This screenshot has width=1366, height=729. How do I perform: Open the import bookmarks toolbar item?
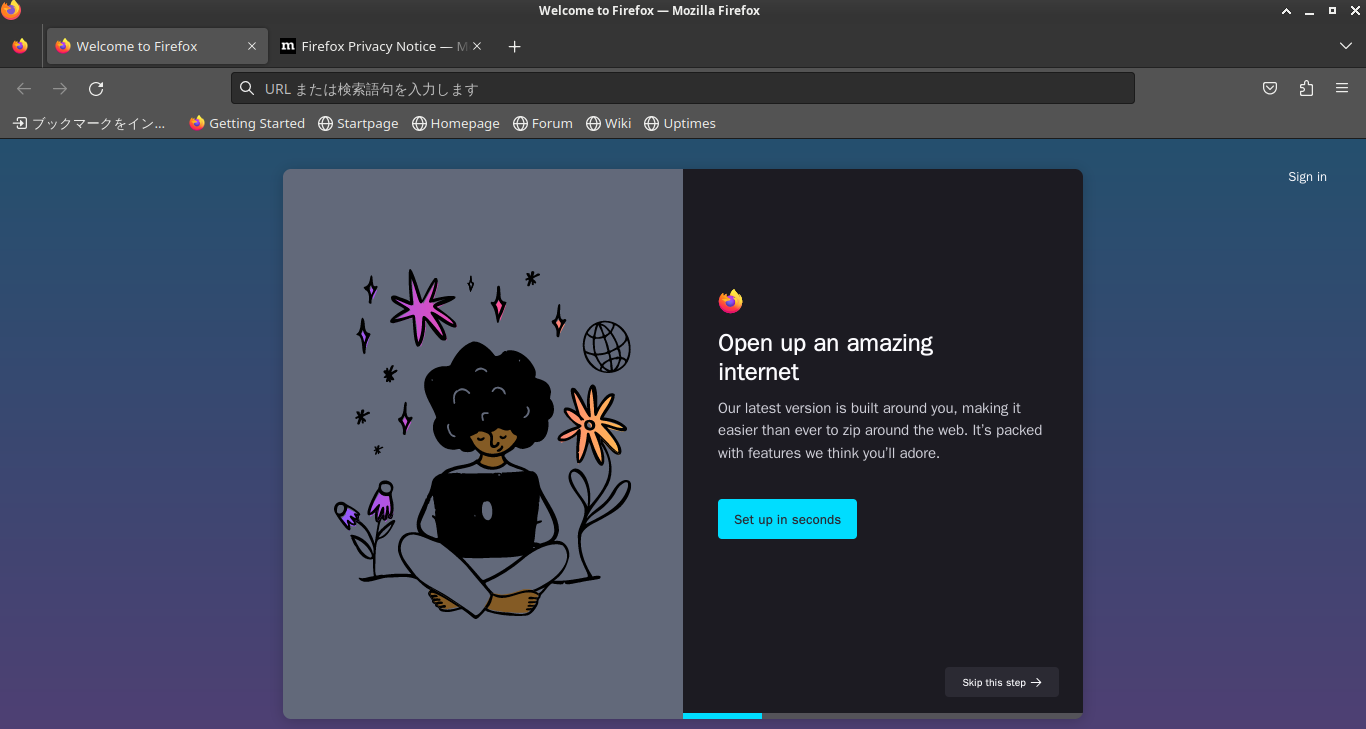[x=90, y=123]
